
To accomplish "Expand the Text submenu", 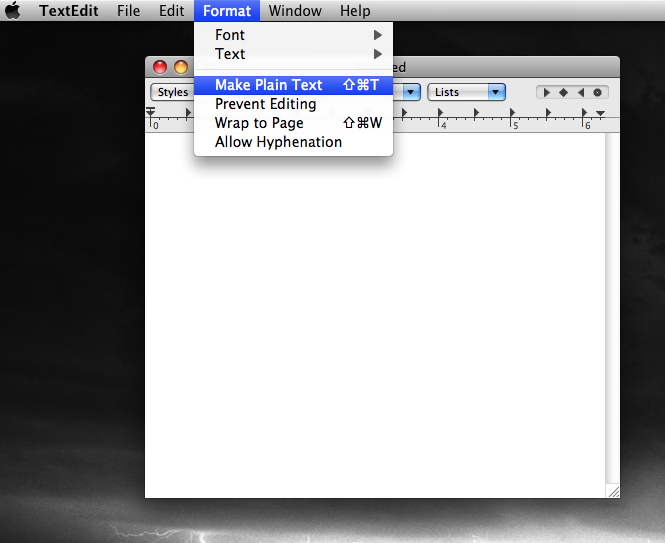I will pos(293,54).
